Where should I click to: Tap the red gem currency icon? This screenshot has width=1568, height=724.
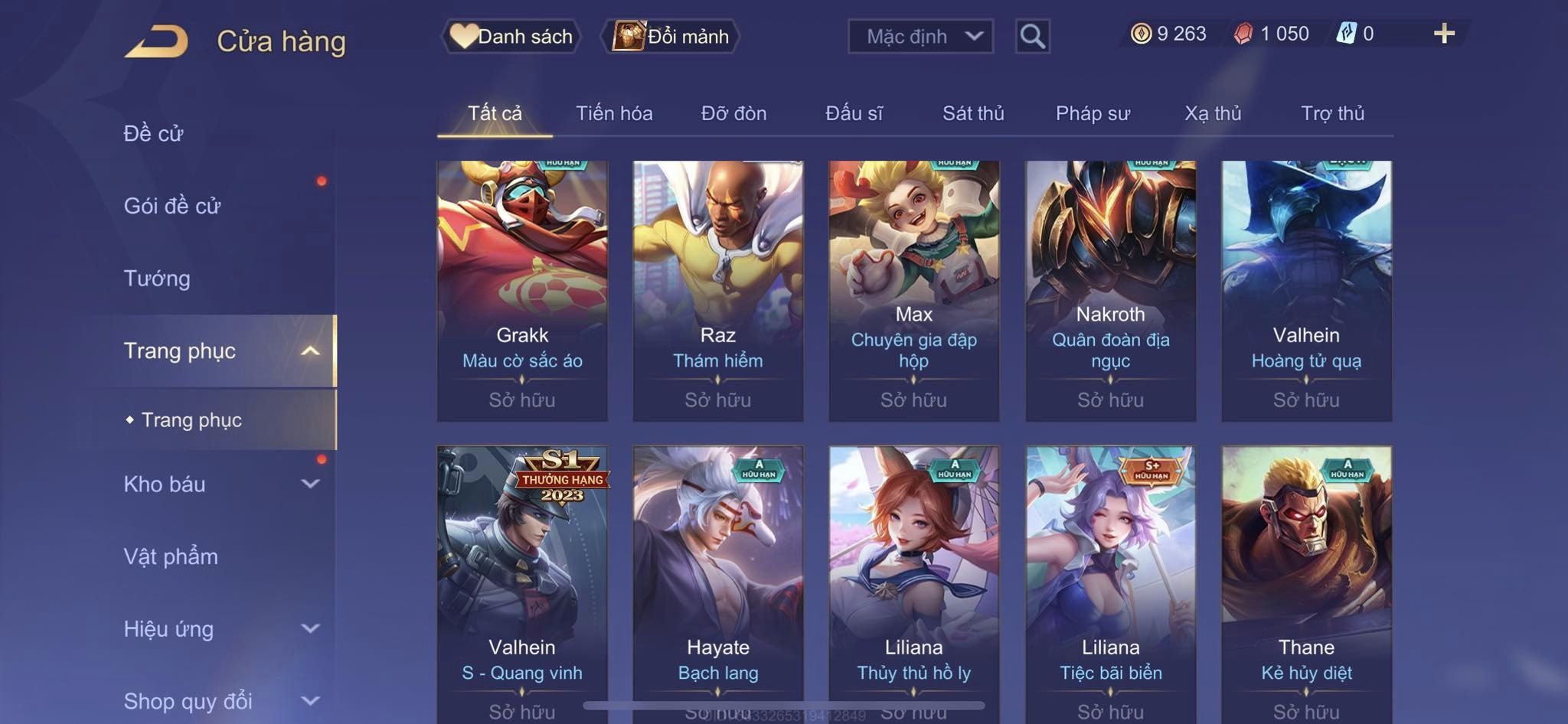pyautogui.click(x=1243, y=34)
